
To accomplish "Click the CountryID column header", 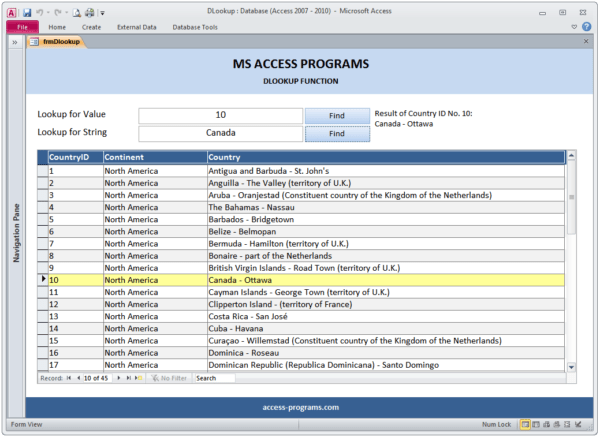I will [76, 157].
